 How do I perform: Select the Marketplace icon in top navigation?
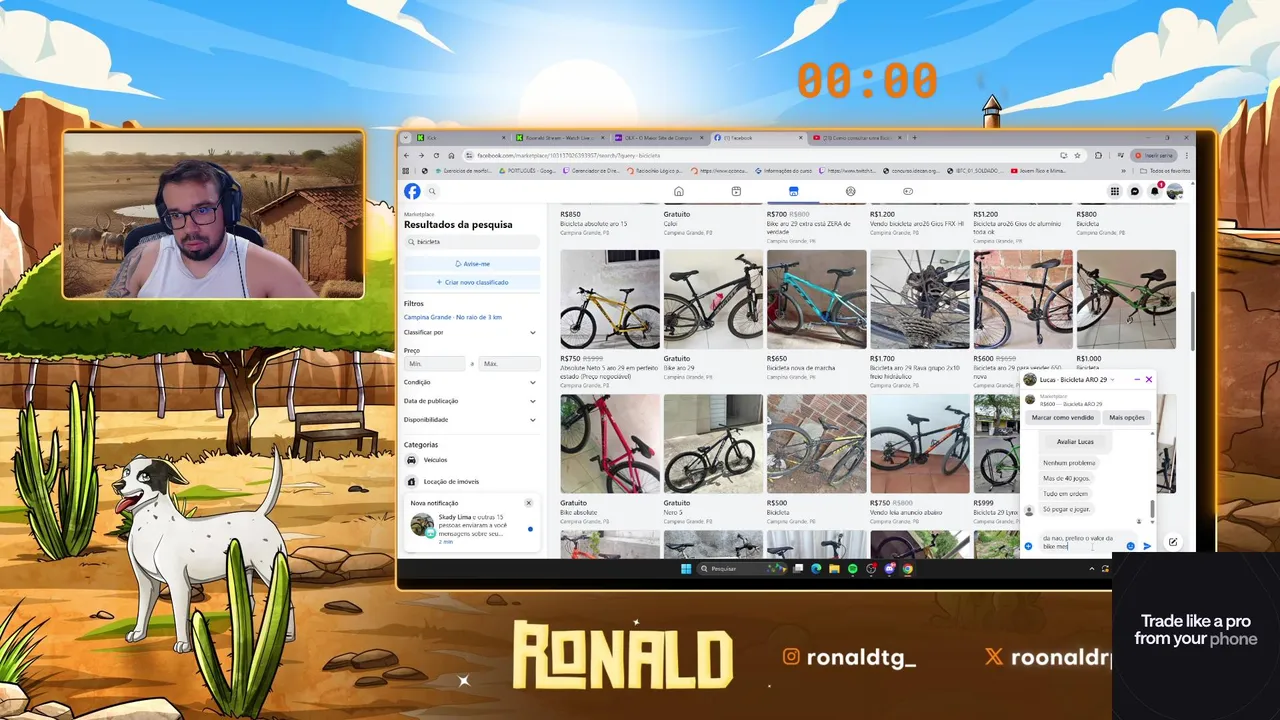[793, 191]
